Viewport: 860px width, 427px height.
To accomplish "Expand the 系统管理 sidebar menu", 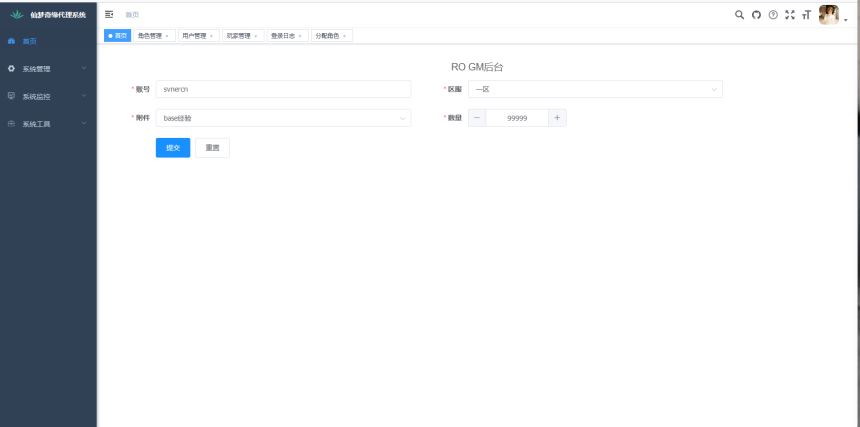I will pyautogui.click(x=48, y=69).
